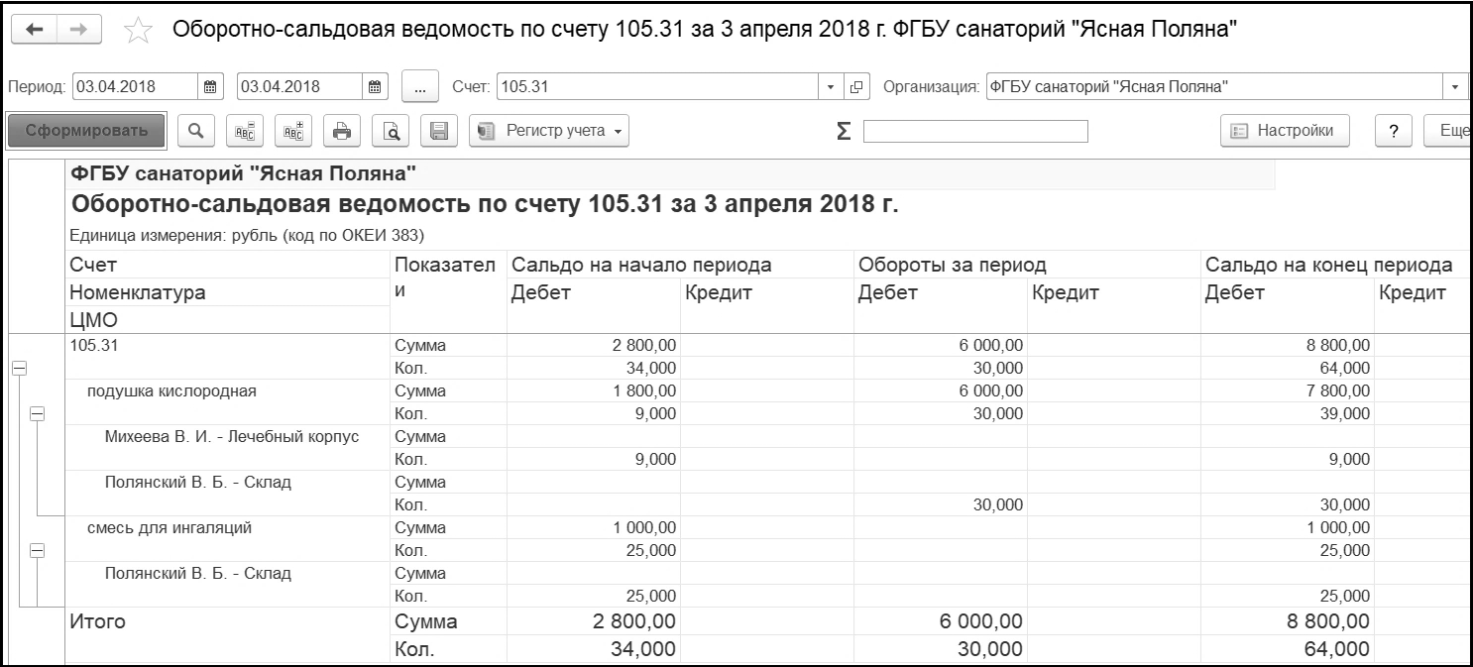Viewport: 1473px width, 667px height.
Task: Open help with the question mark button
Action: (1395, 131)
